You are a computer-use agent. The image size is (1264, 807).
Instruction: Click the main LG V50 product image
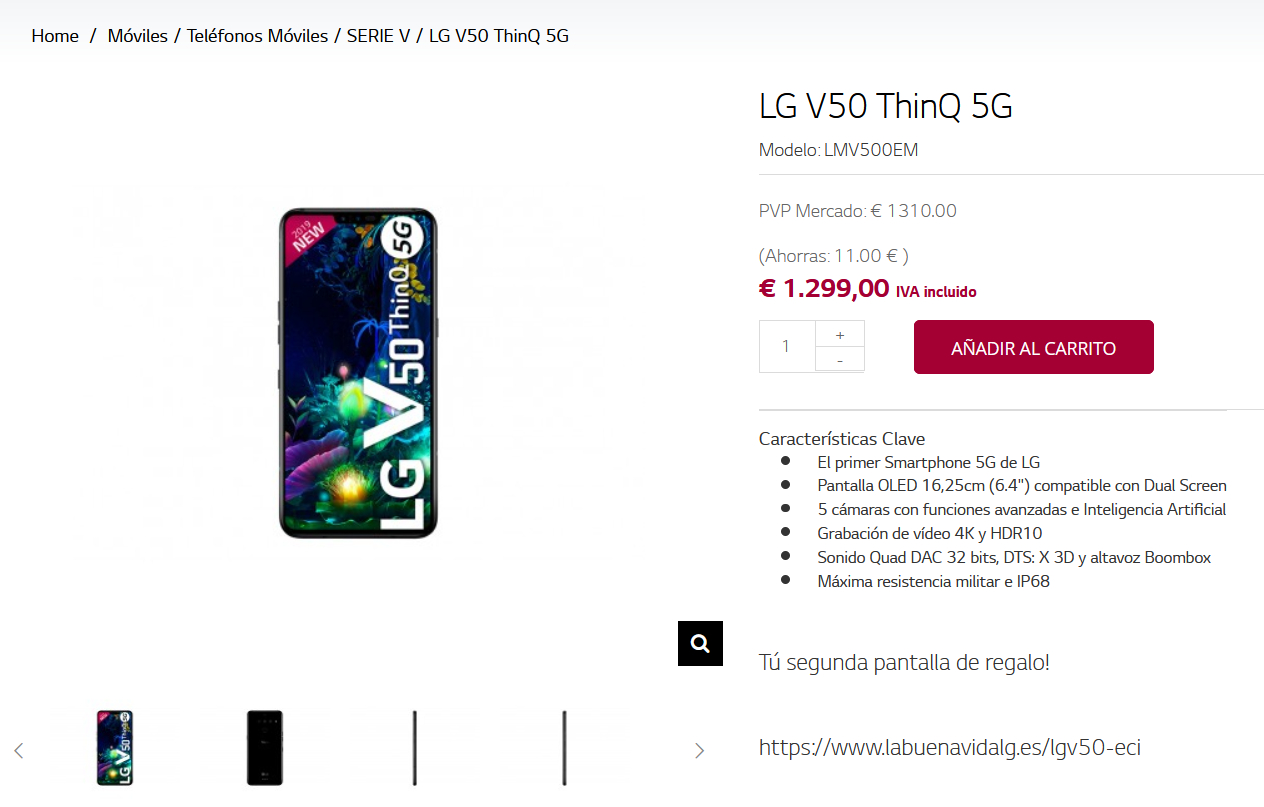(358, 373)
